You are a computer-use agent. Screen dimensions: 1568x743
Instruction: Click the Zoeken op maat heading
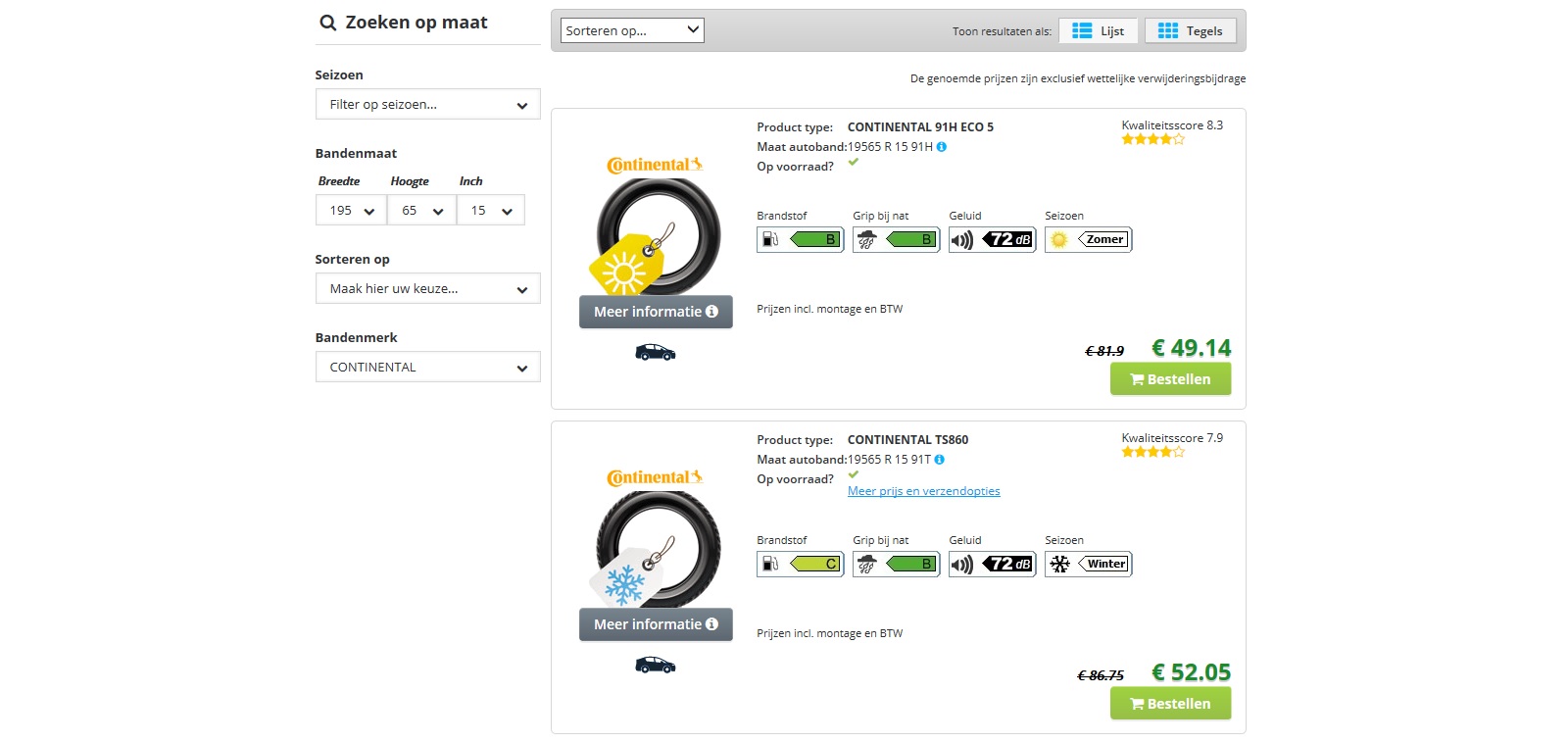[x=416, y=23]
